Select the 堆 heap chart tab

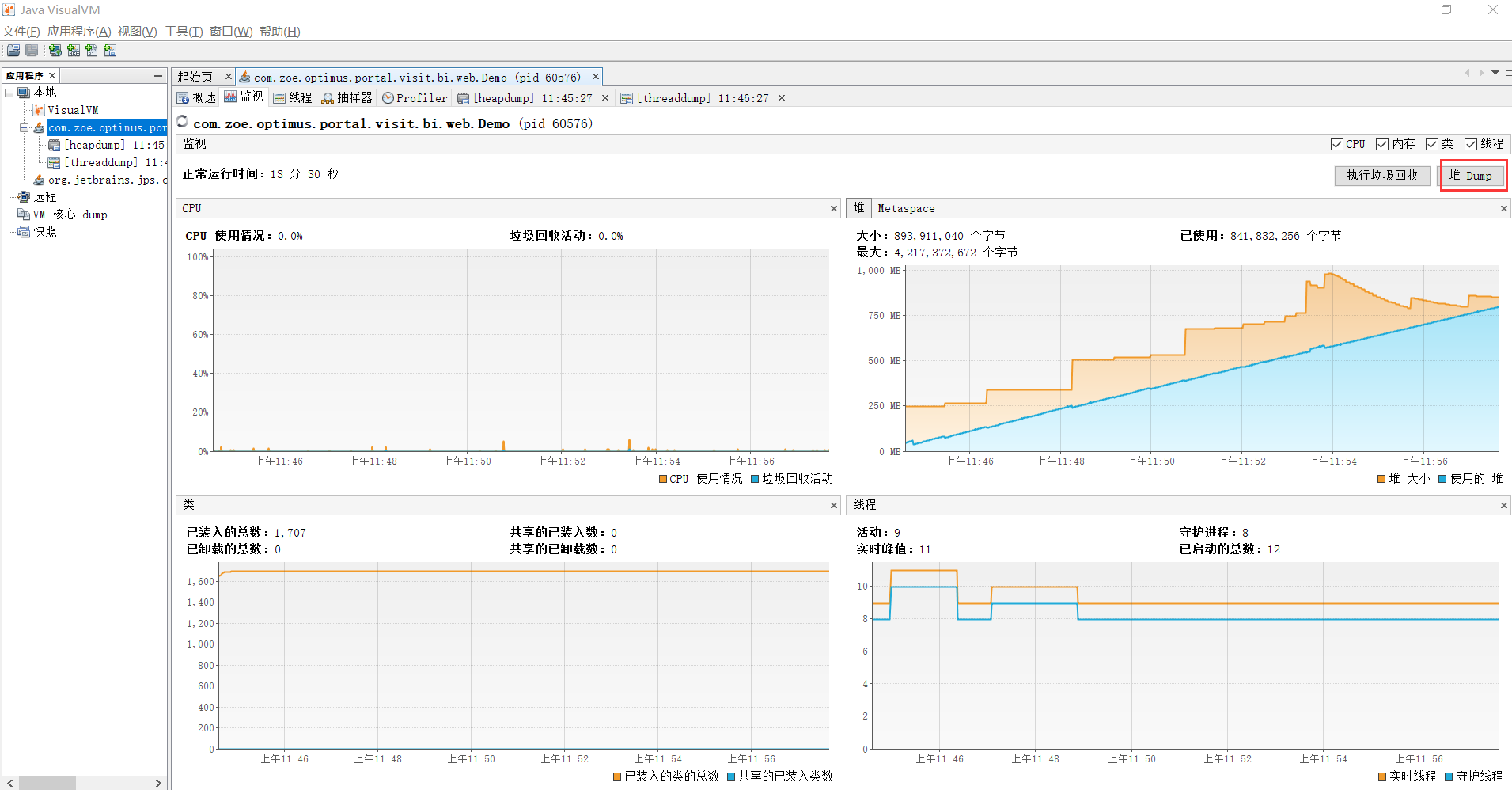pyautogui.click(x=858, y=208)
